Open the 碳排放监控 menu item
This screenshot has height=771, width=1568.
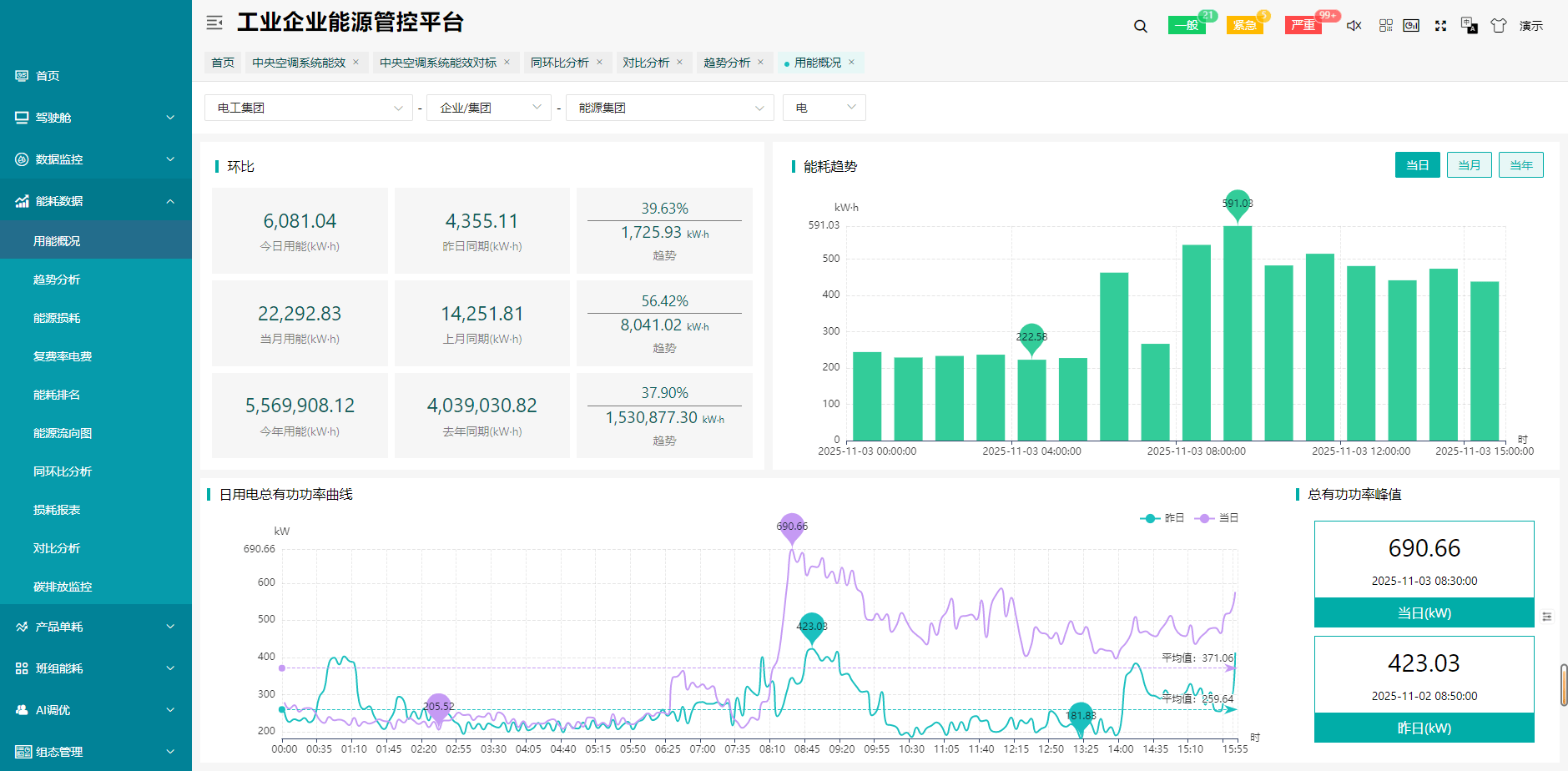click(x=96, y=587)
